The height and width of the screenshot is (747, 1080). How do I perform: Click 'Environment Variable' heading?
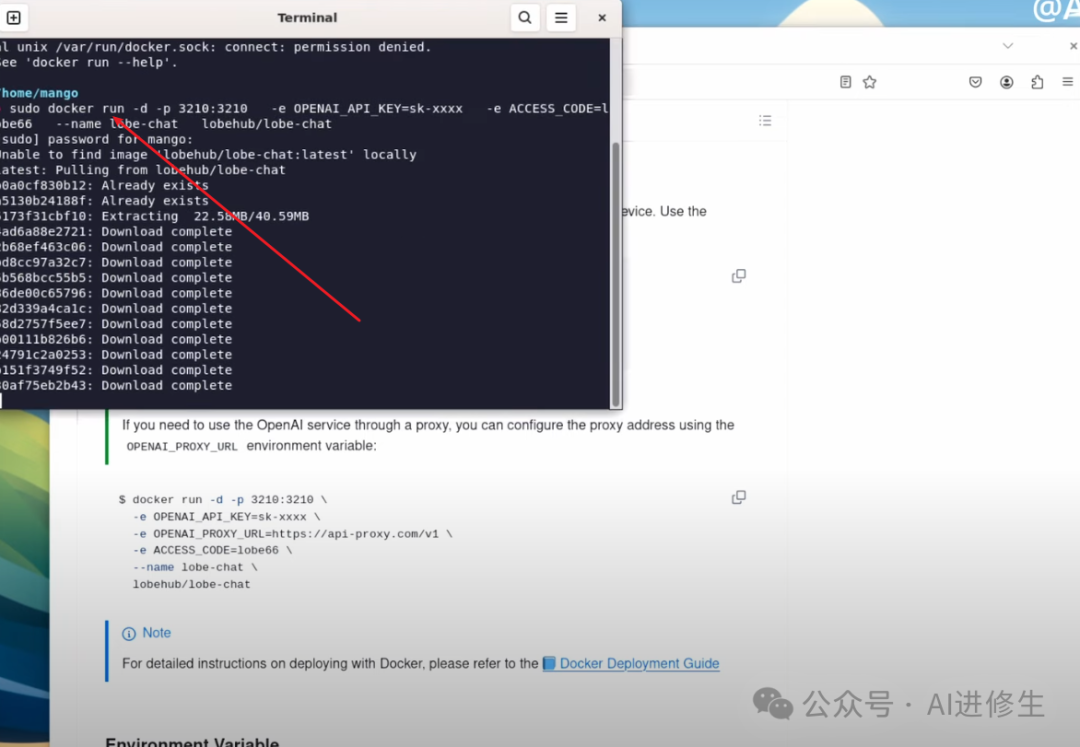(192, 741)
